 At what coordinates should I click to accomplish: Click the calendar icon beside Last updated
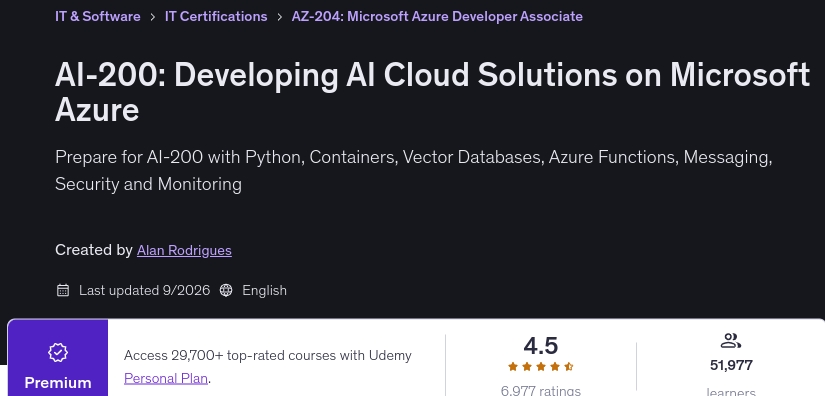click(x=63, y=290)
